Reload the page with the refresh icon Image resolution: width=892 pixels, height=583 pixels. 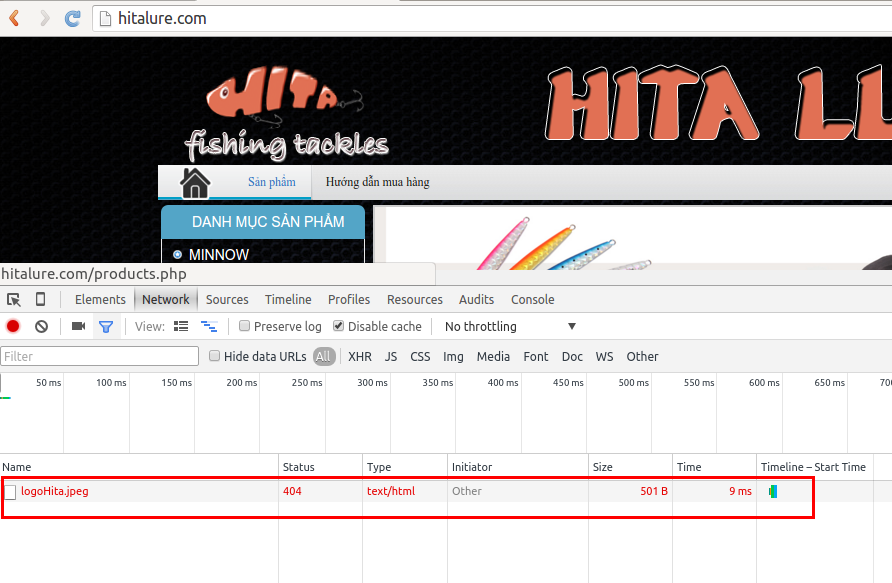pos(72,18)
